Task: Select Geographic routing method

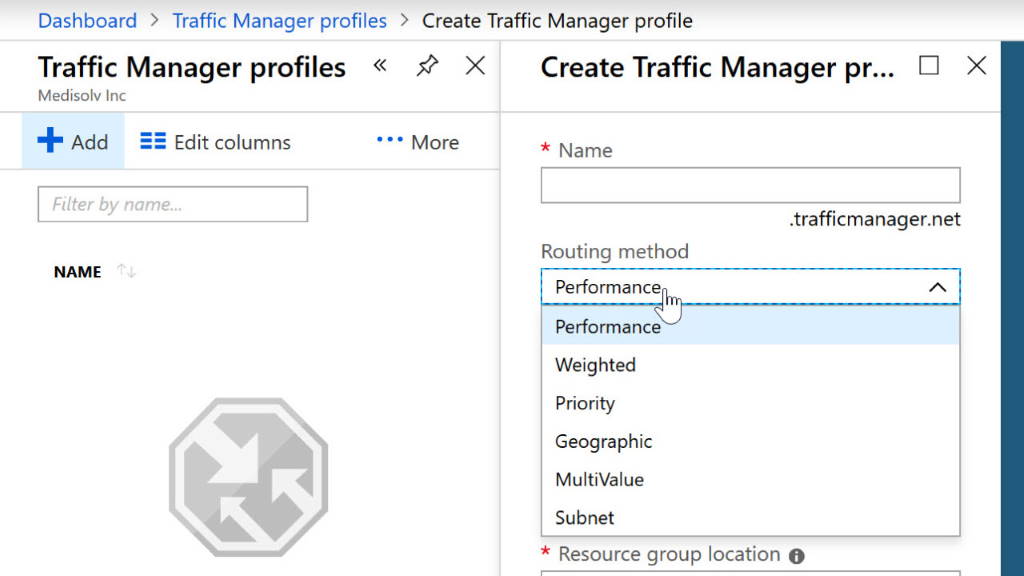Action: pyautogui.click(x=604, y=441)
